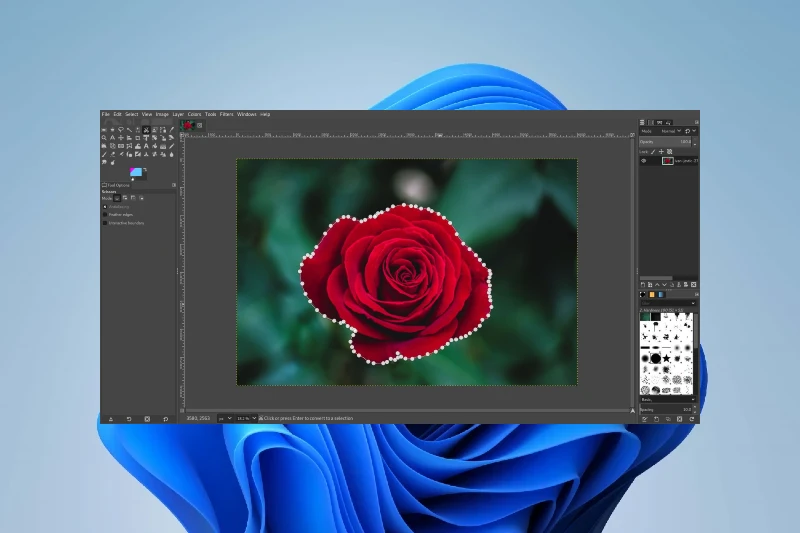Open the Tool Options tab configuration menu
Viewport: 800px width, 533px height.
click(174, 185)
